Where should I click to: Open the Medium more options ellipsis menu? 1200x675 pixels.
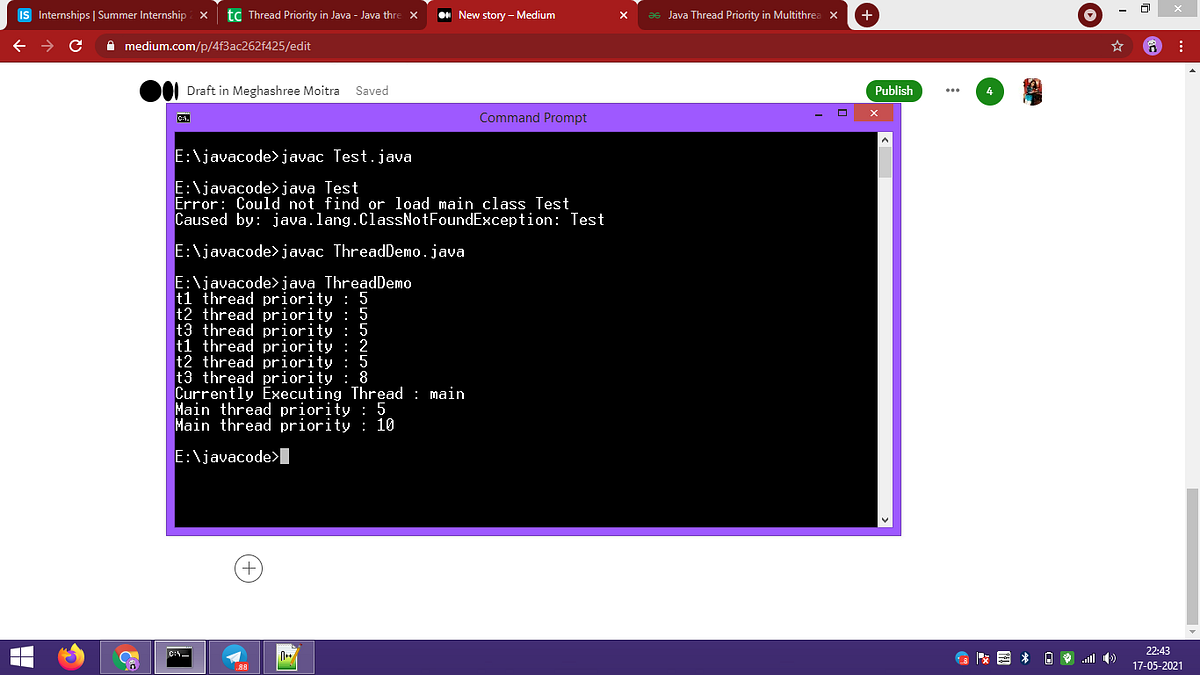tap(952, 91)
